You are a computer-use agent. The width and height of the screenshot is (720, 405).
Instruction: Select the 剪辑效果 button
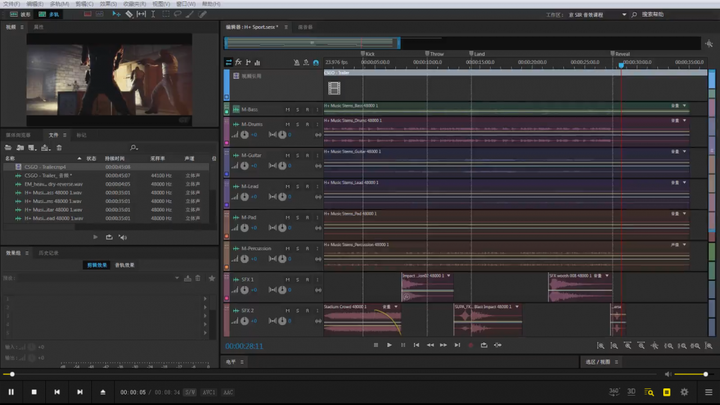coord(97,265)
